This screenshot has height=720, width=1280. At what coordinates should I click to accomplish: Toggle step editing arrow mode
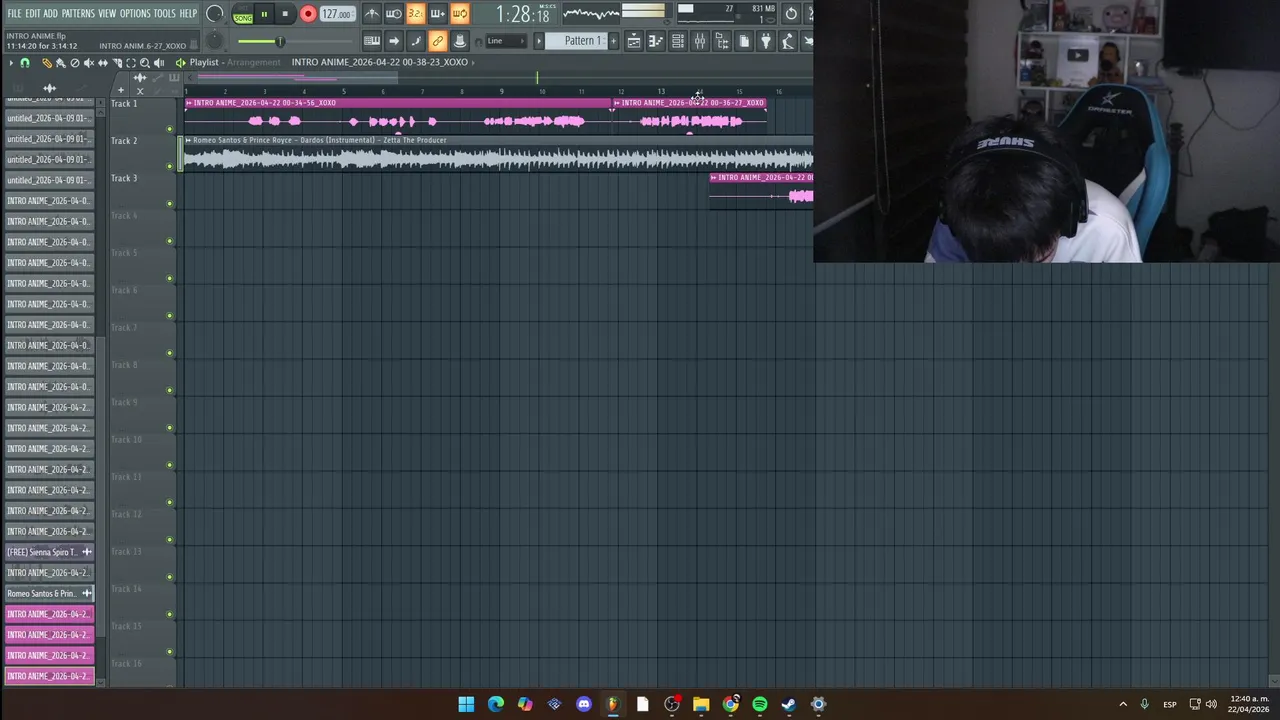(x=394, y=41)
